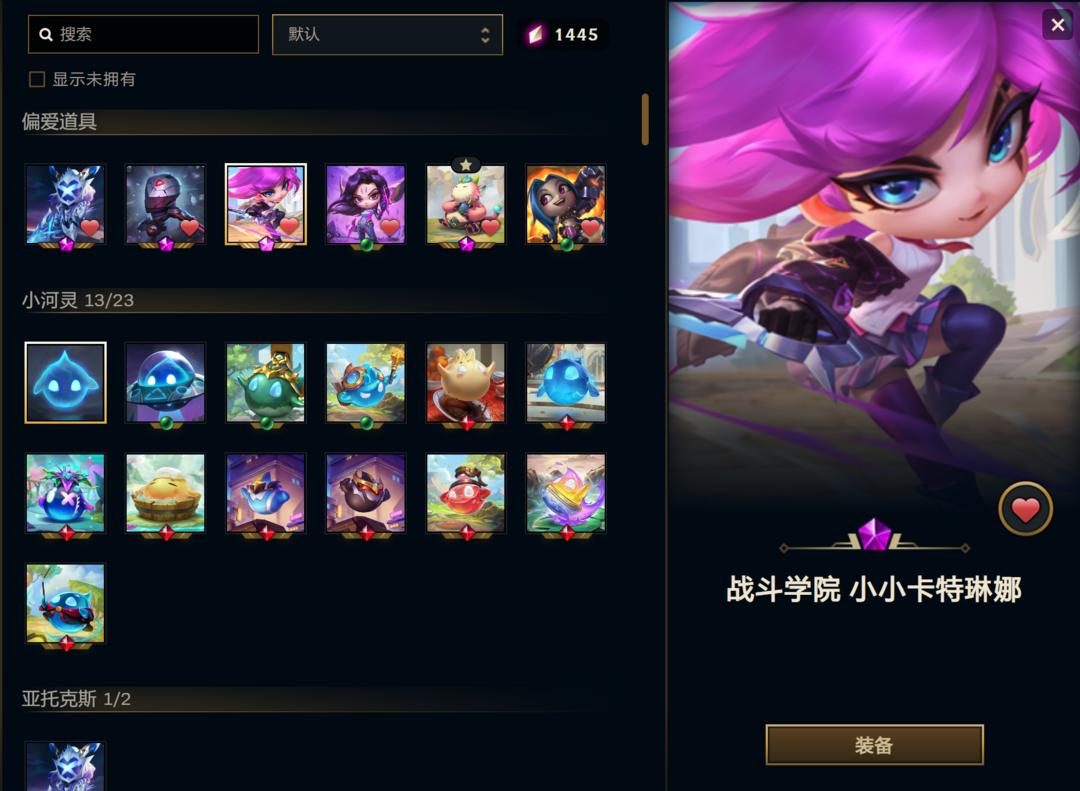Viewport: 1080px width, 791px height.
Task: Toggle favorite heart on large Katarina preview
Action: [x=1026, y=509]
